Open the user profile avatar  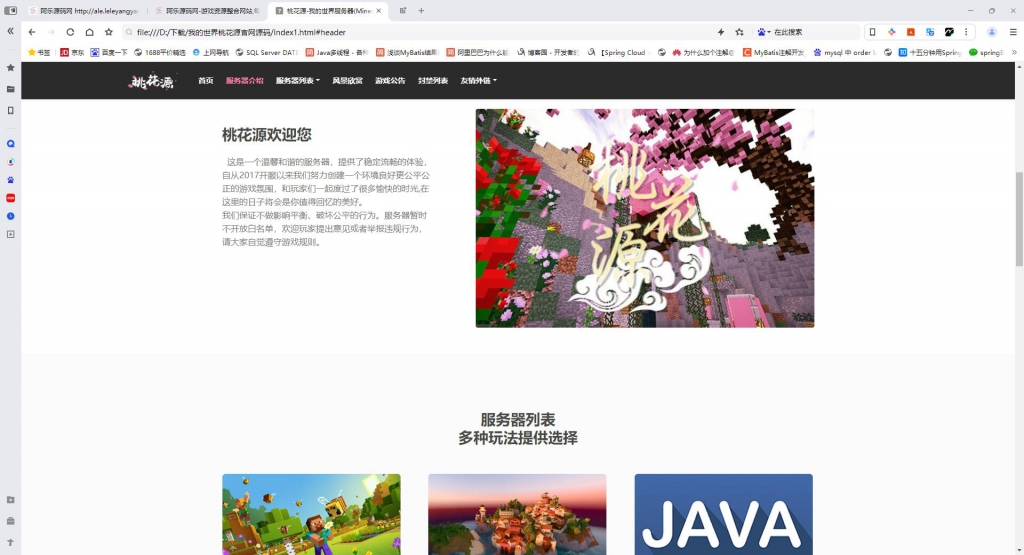pyautogui.click(x=991, y=32)
